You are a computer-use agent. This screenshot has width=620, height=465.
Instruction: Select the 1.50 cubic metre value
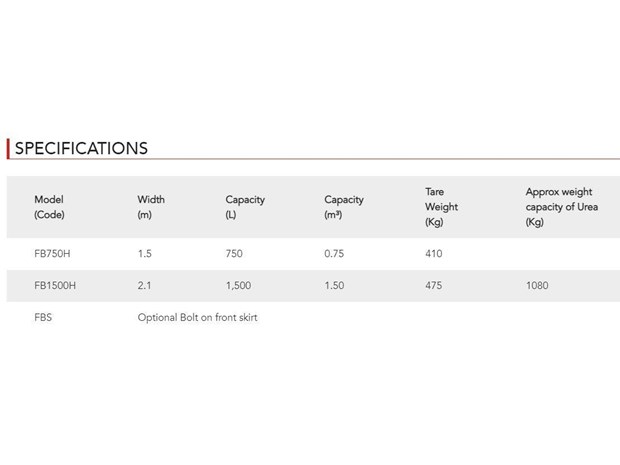pos(334,285)
